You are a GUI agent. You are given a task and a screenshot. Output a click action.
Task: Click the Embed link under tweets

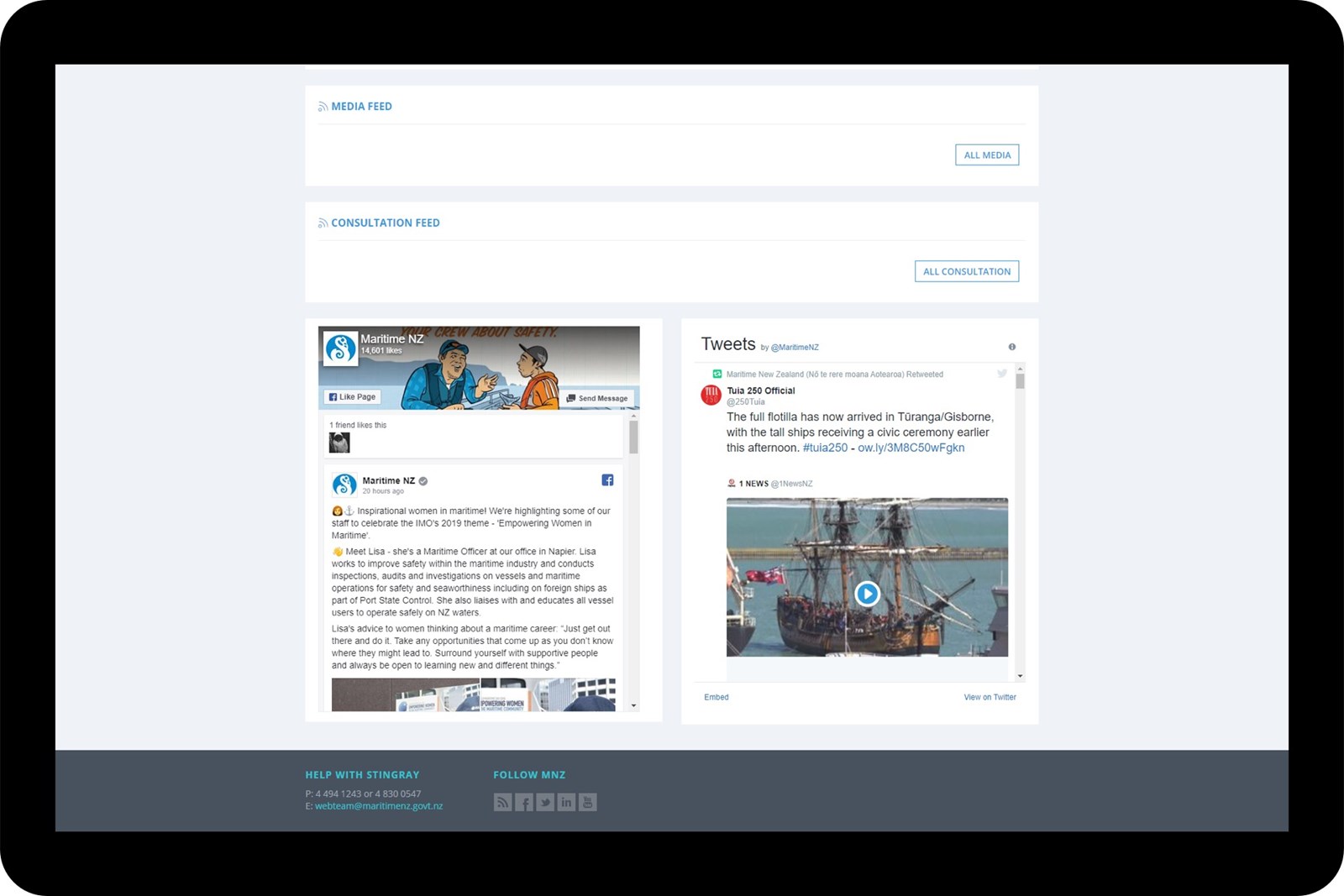pos(717,698)
